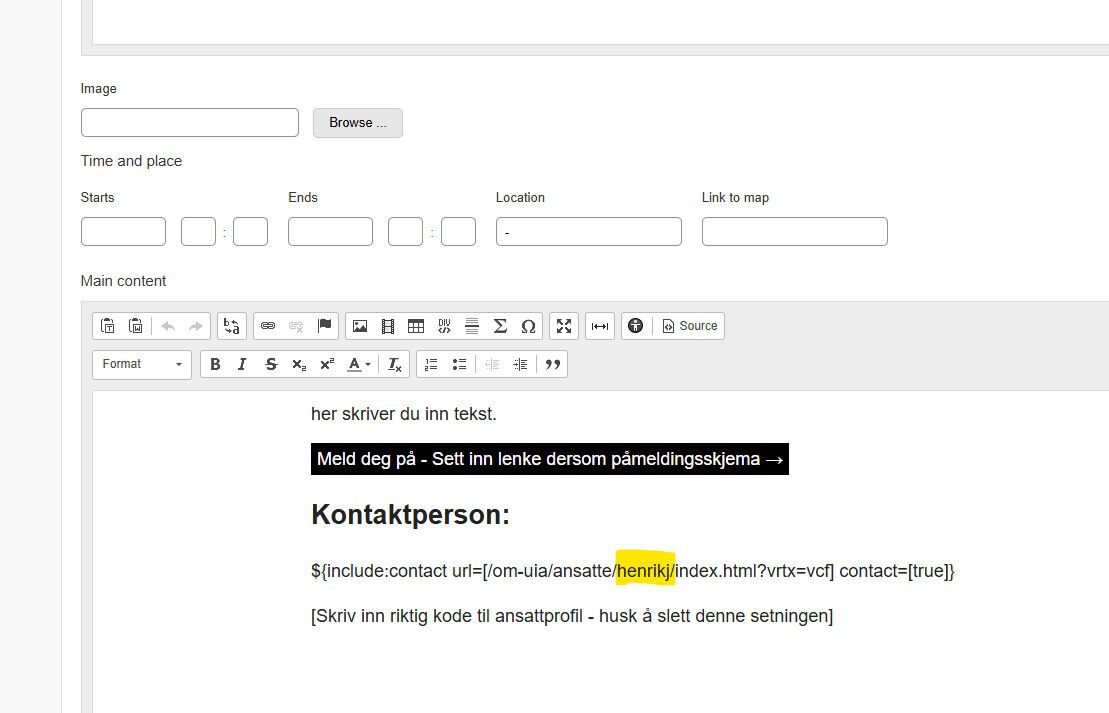The image size is (1109, 713).
Task: Toggle bold formatting
Action: click(215, 364)
